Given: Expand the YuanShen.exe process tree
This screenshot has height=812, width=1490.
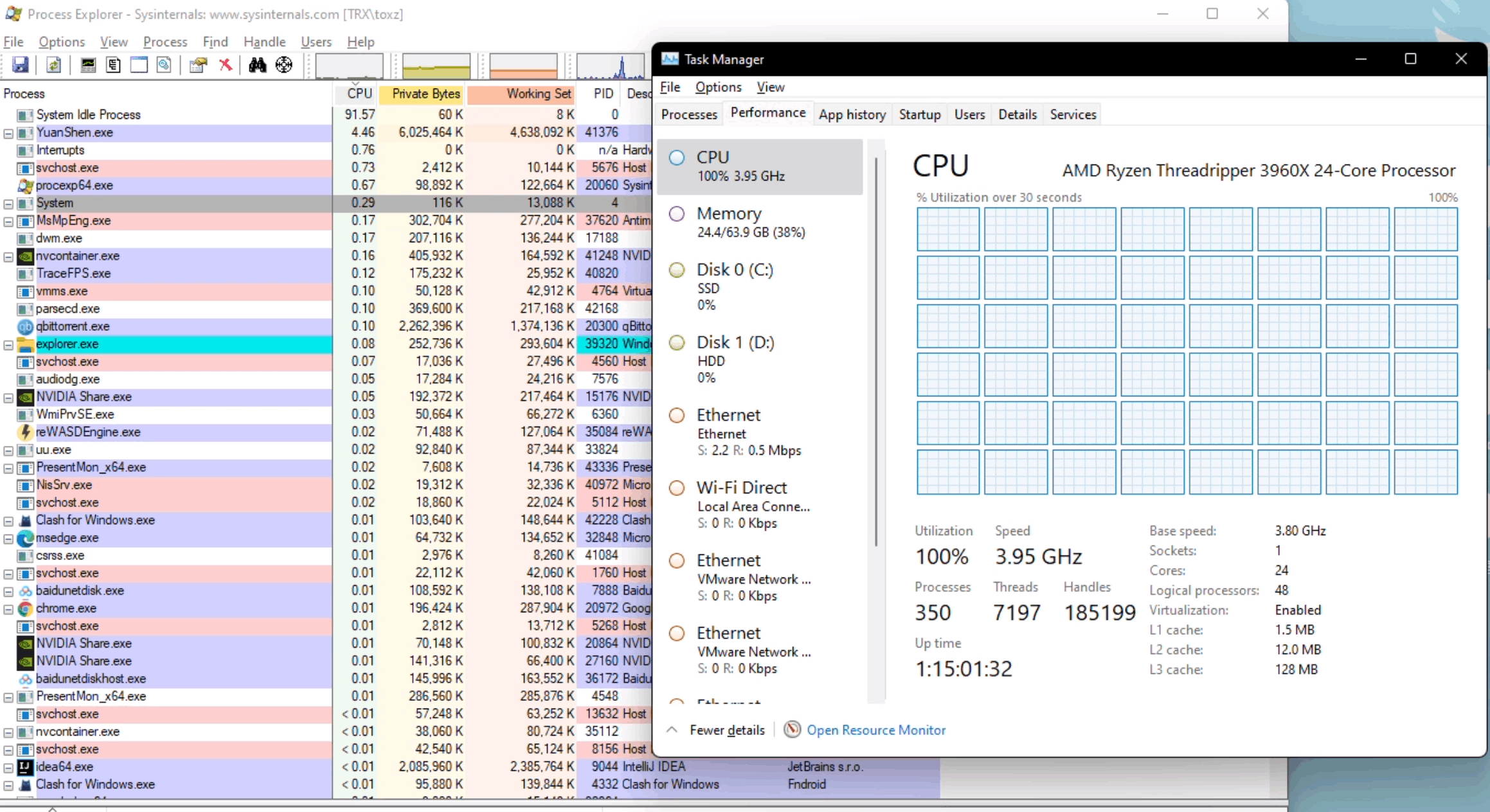Looking at the screenshot, I should (9, 131).
